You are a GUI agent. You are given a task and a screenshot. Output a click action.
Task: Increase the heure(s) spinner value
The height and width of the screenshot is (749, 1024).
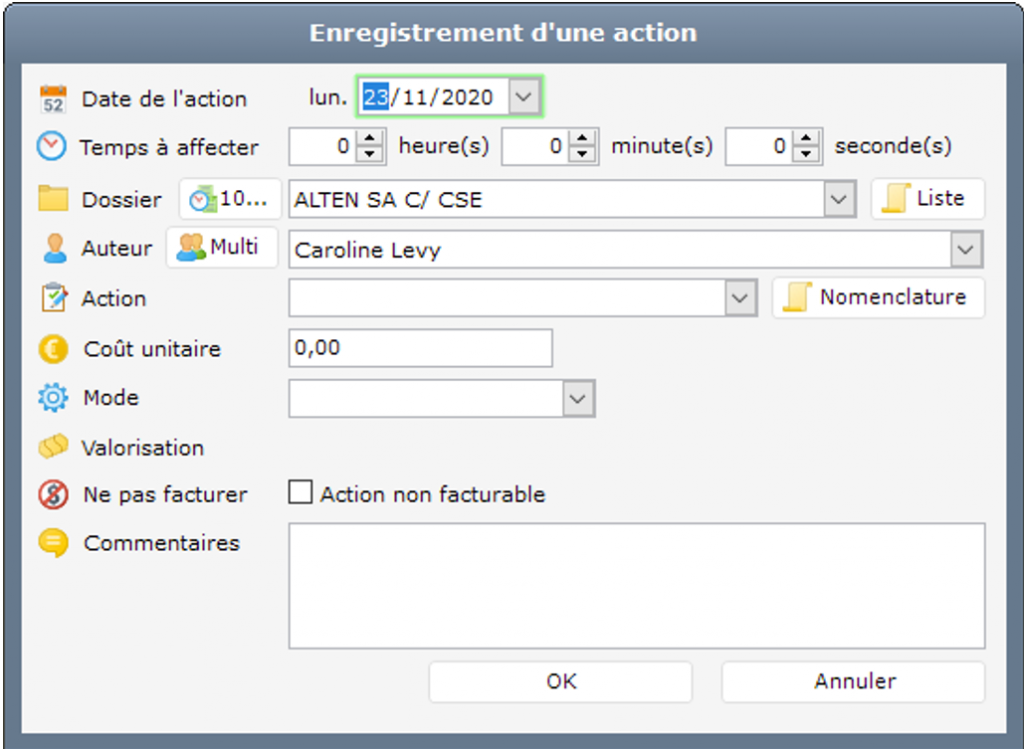click(371, 140)
